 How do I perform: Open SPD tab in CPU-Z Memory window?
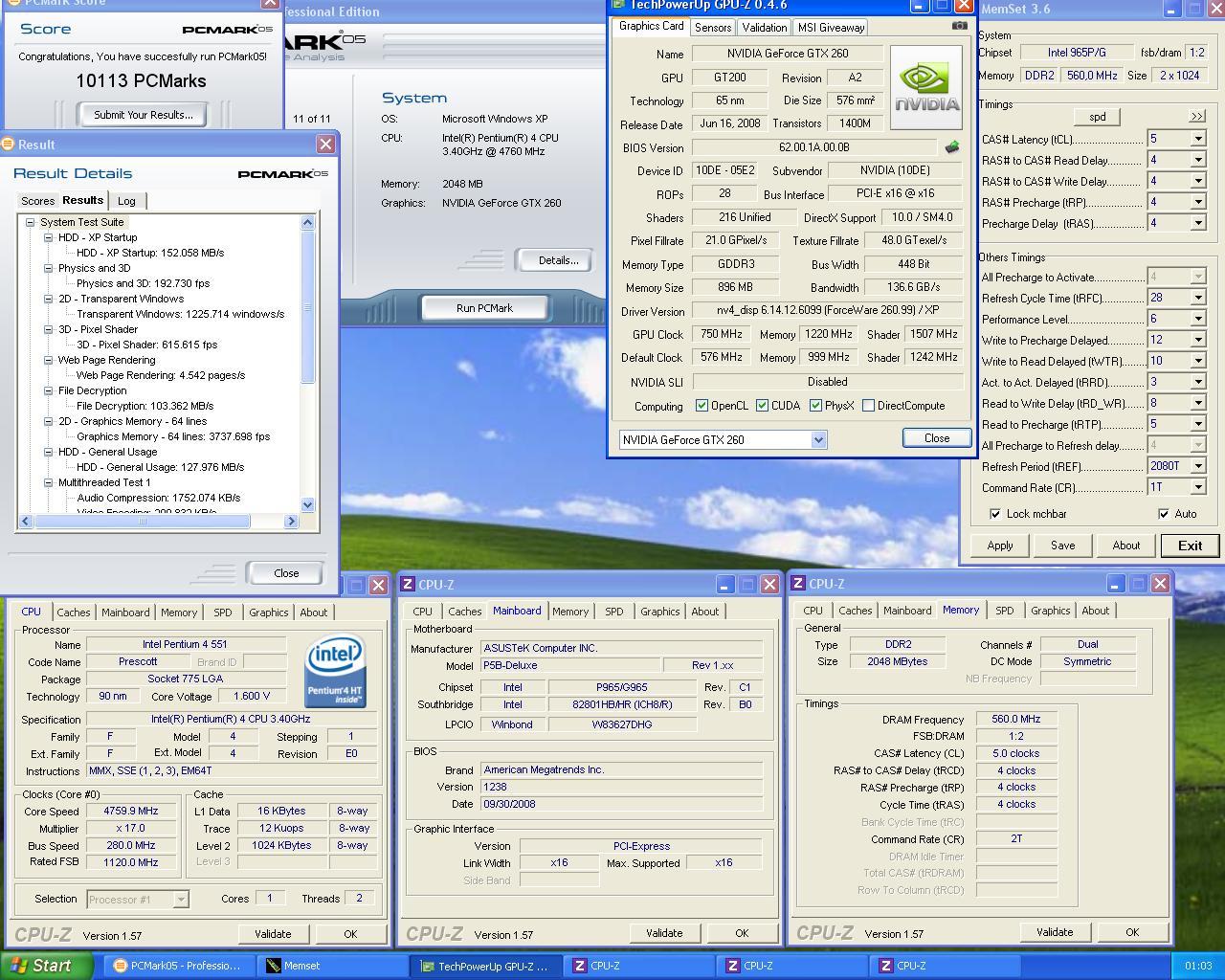(1004, 611)
